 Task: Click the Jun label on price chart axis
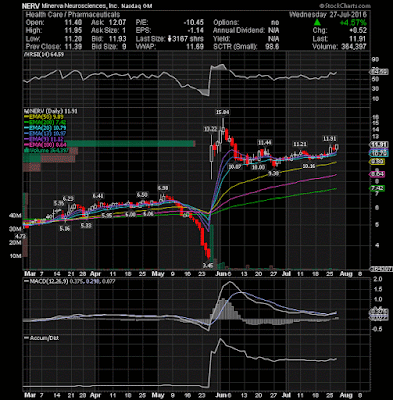[x=221, y=274]
